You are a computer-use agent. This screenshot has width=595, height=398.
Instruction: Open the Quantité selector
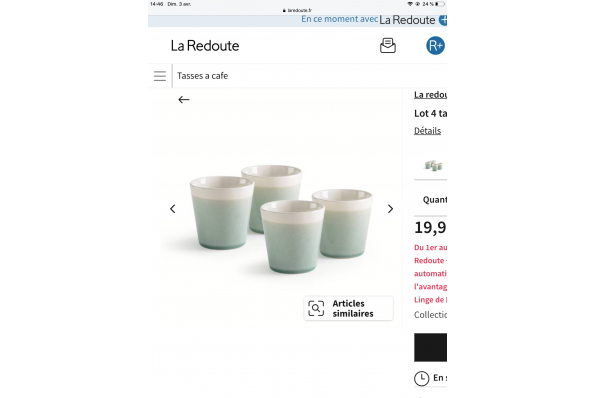point(434,200)
